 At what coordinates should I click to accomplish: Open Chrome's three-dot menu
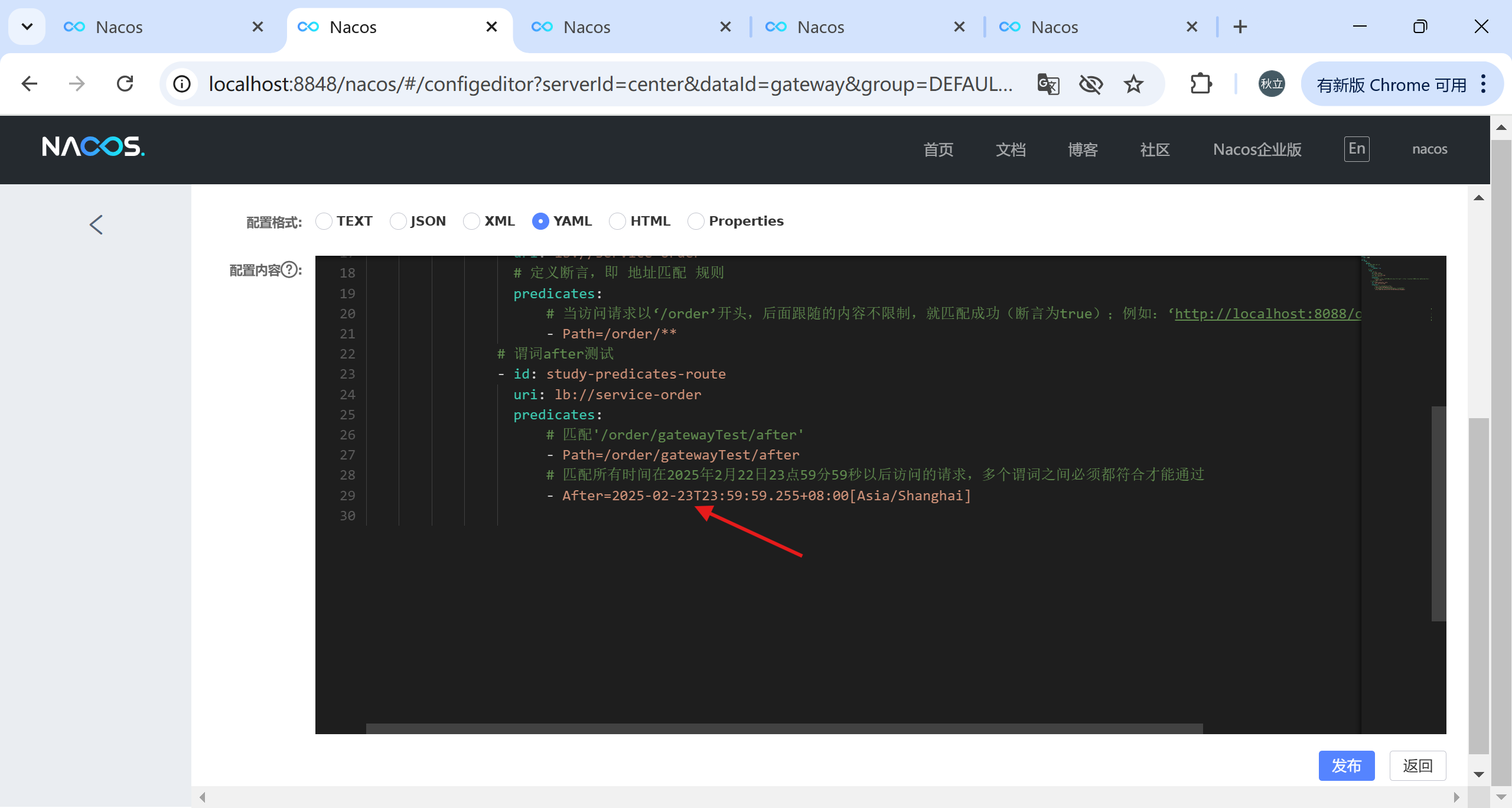pos(1484,84)
